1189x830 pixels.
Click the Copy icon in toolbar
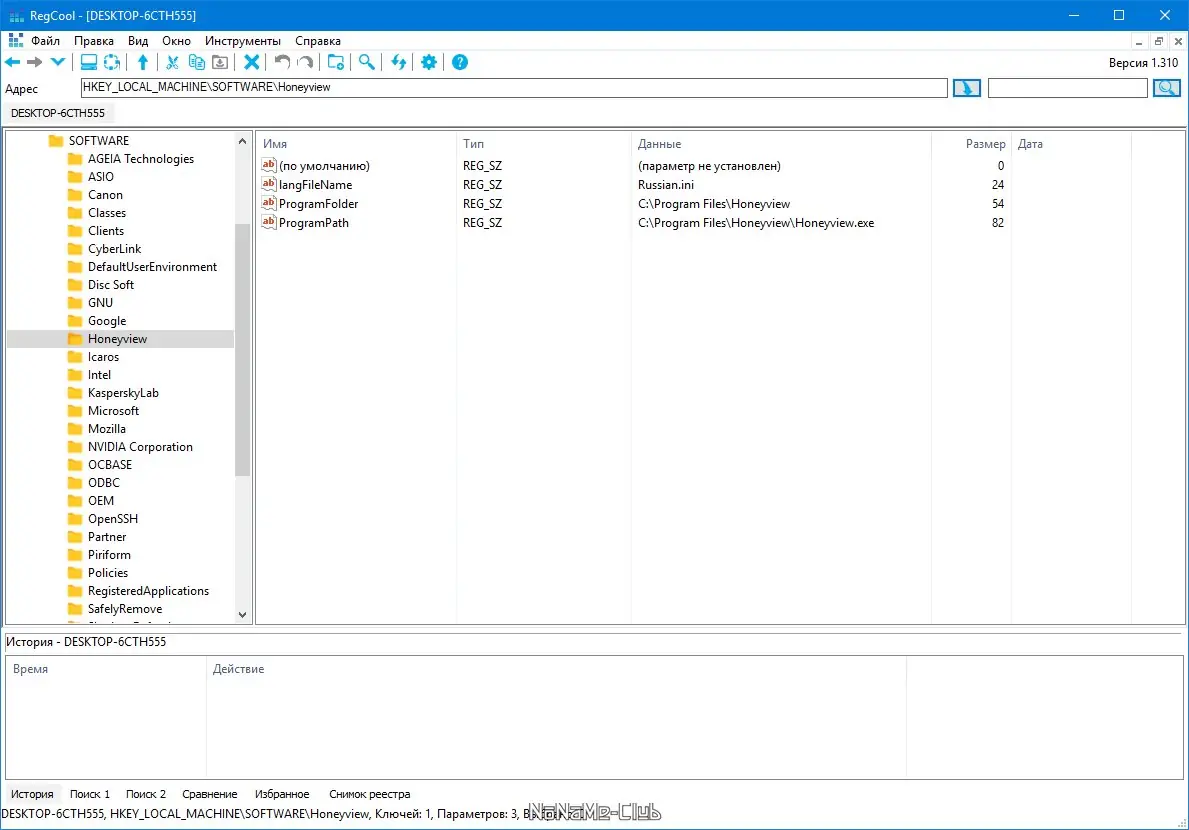[x=196, y=62]
